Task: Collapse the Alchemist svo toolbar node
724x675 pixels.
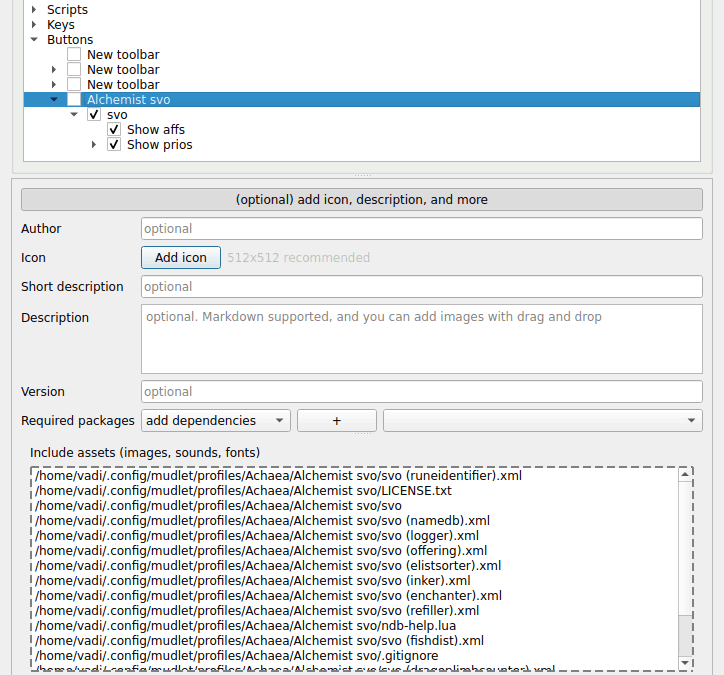Action: [x=54, y=99]
